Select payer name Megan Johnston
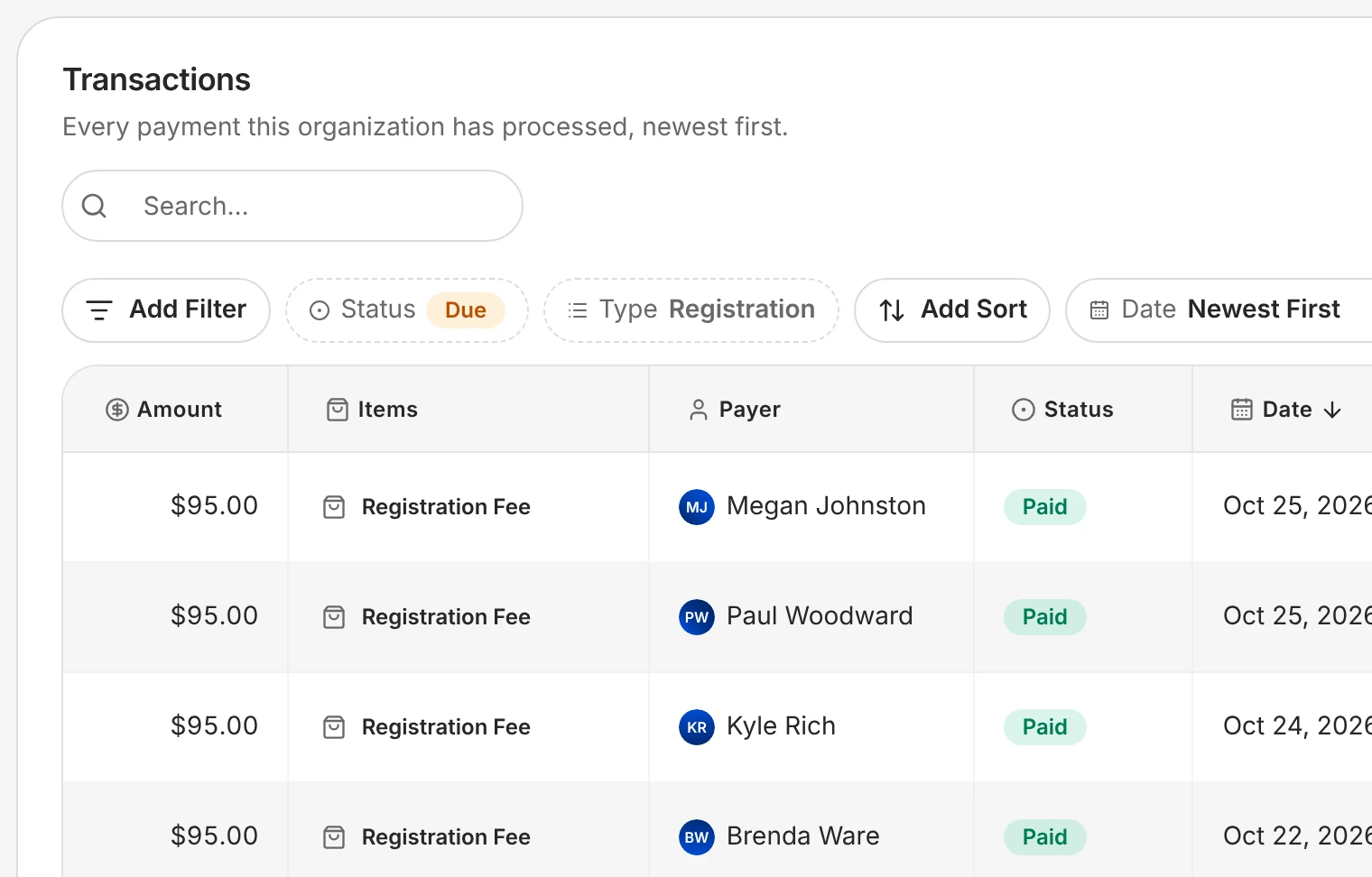Image resolution: width=1372 pixels, height=877 pixels. [x=826, y=506]
